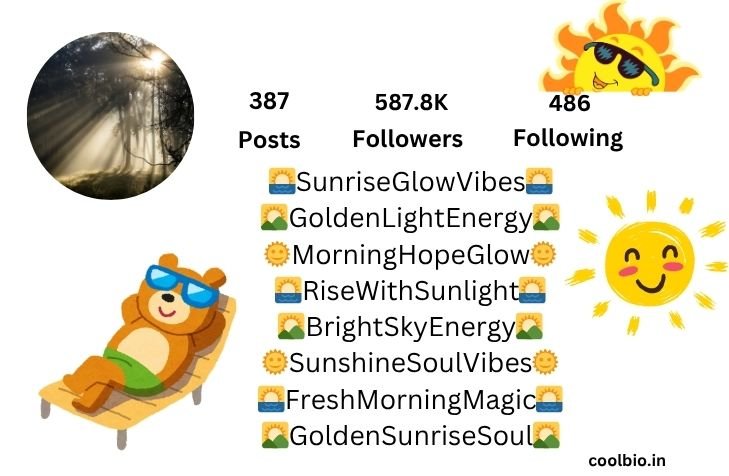Image resolution: width=729 pixels, height=476 pixels.
Task: Open the 387 Posts count
Action: 269,120
